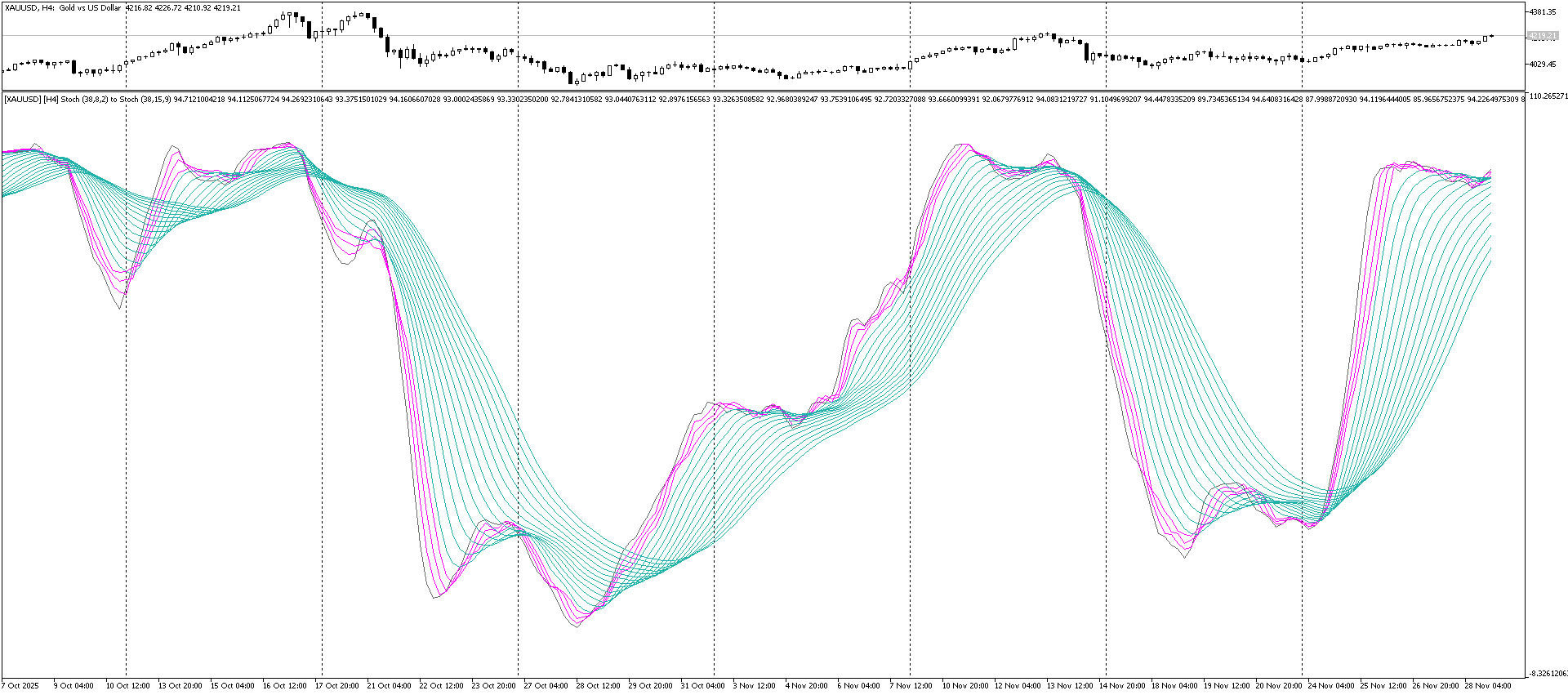Click the '18 Nov 04:00' time axis label
Viewport: 1568px width, 695px height.
click(x=1174, y=686)
